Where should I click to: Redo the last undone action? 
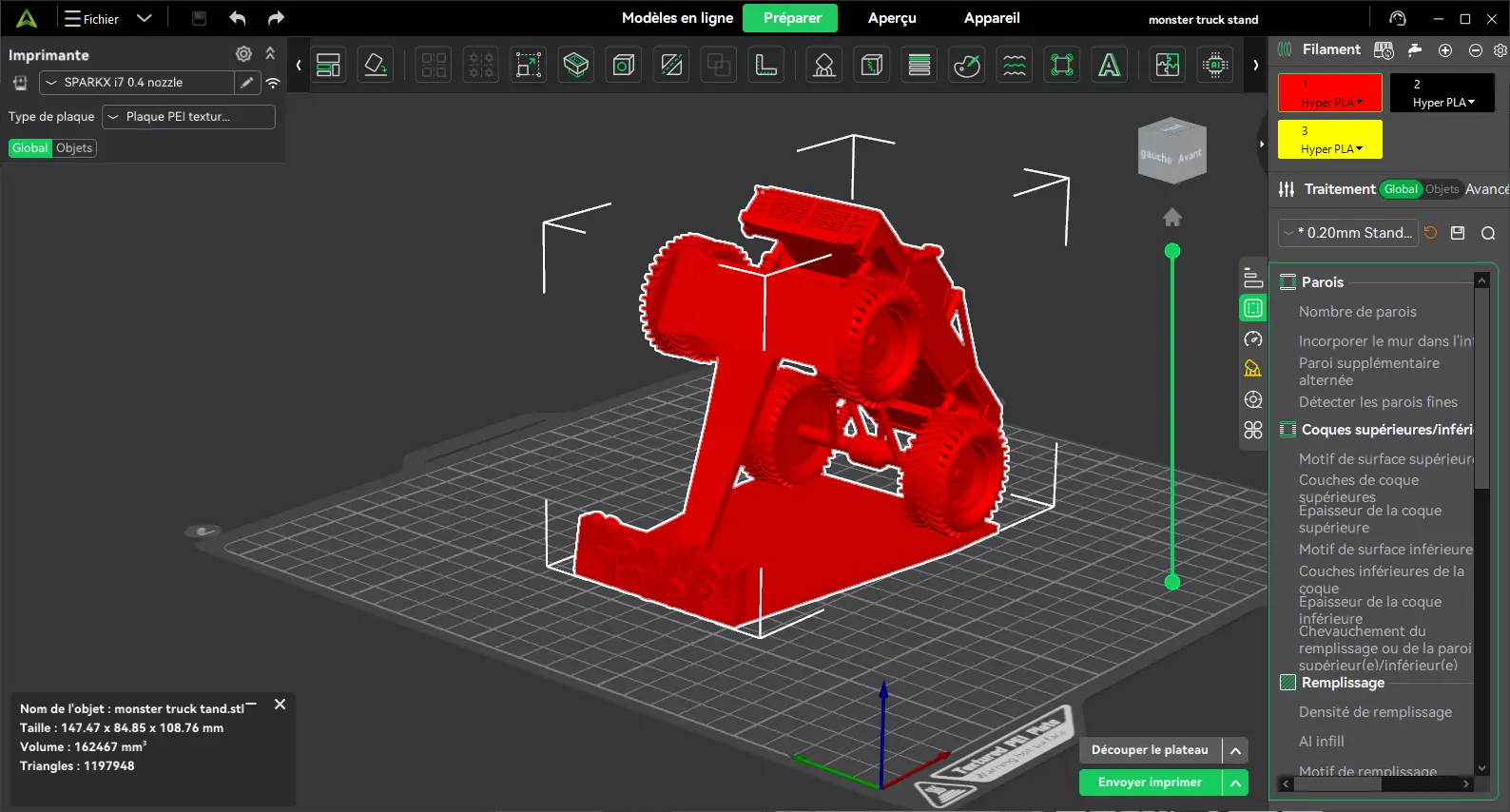pos(276,18)
